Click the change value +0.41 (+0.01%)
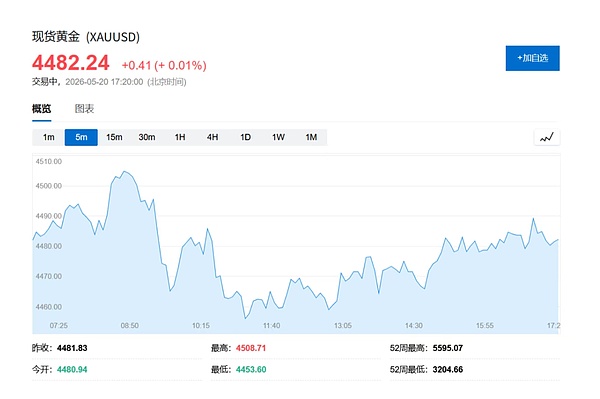 coord(164,65)
